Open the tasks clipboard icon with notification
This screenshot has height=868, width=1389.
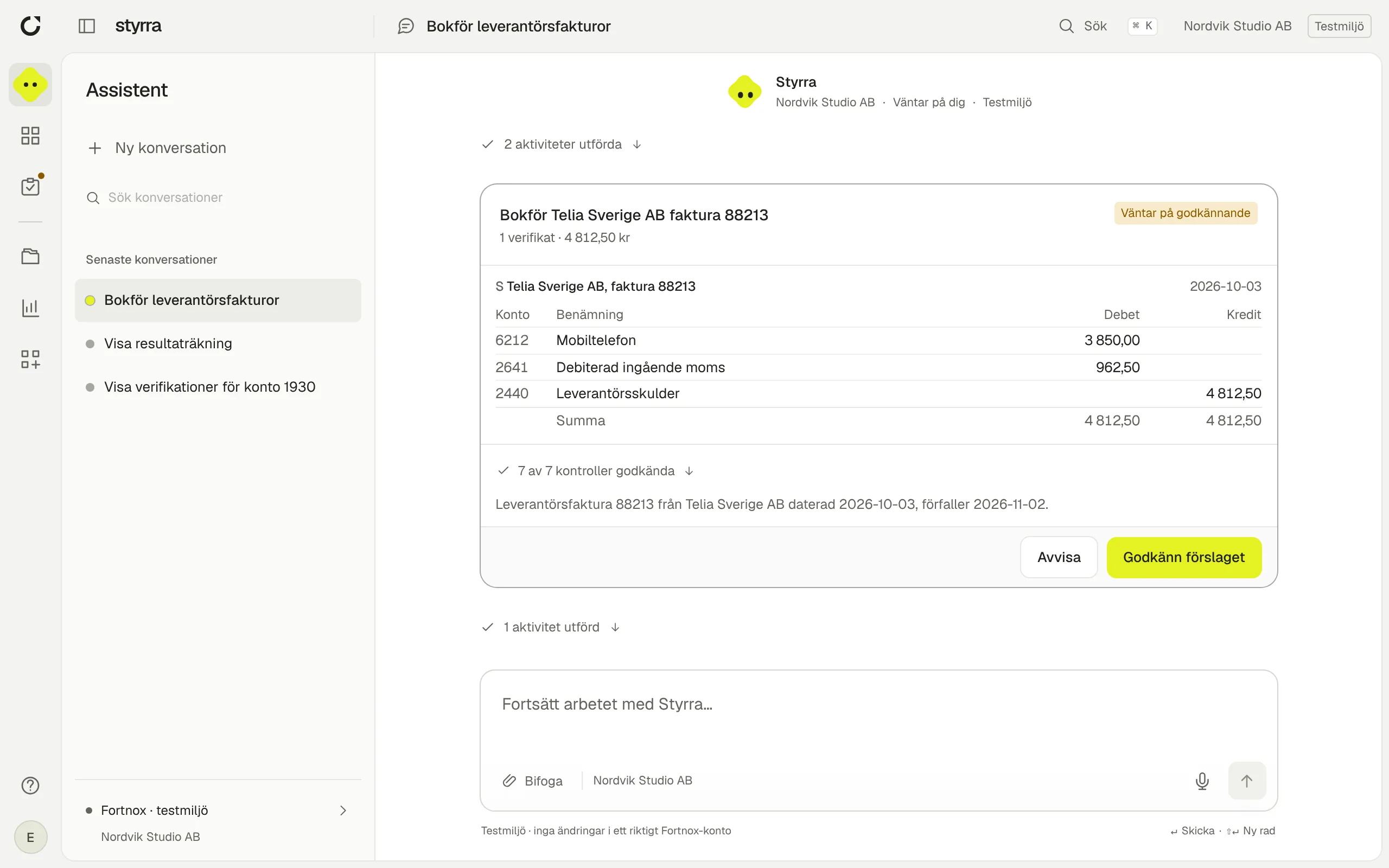point(30,186)
